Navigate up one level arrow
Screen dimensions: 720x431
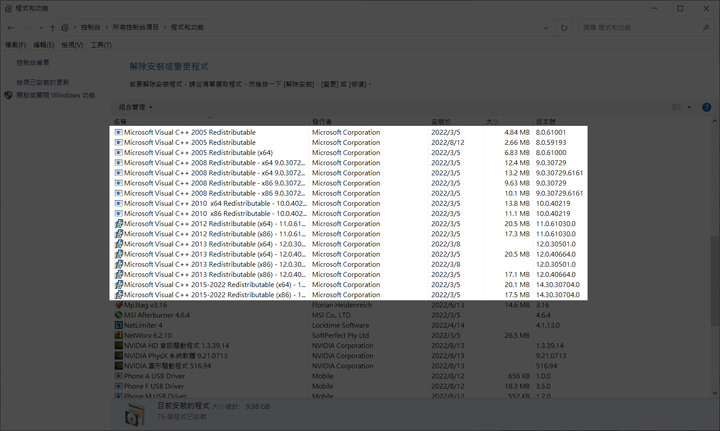point(52,28)
